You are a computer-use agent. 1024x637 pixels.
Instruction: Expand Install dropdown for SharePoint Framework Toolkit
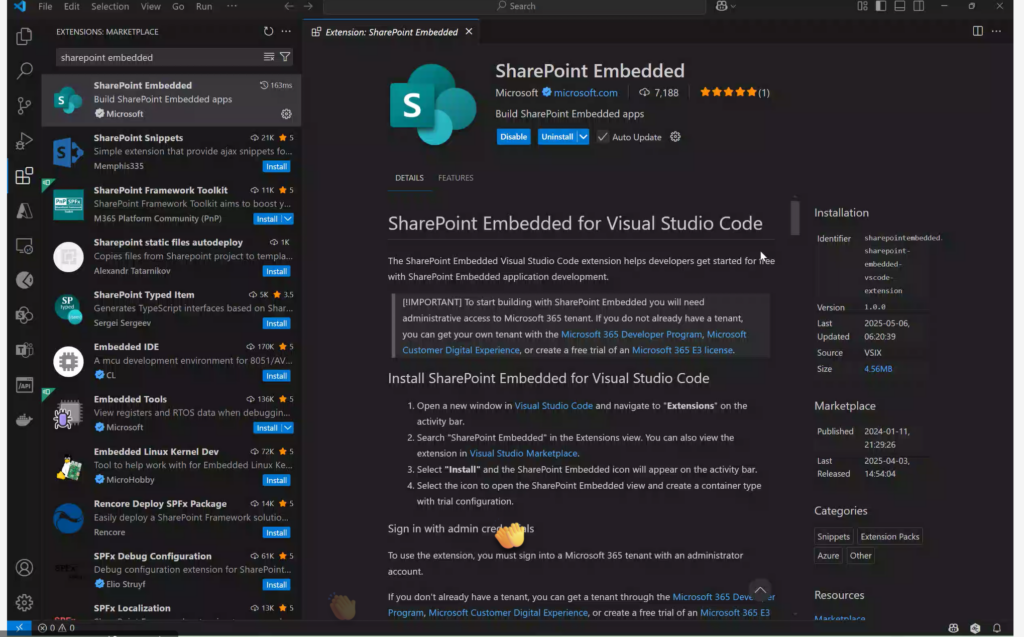click(x=287, y=219)
